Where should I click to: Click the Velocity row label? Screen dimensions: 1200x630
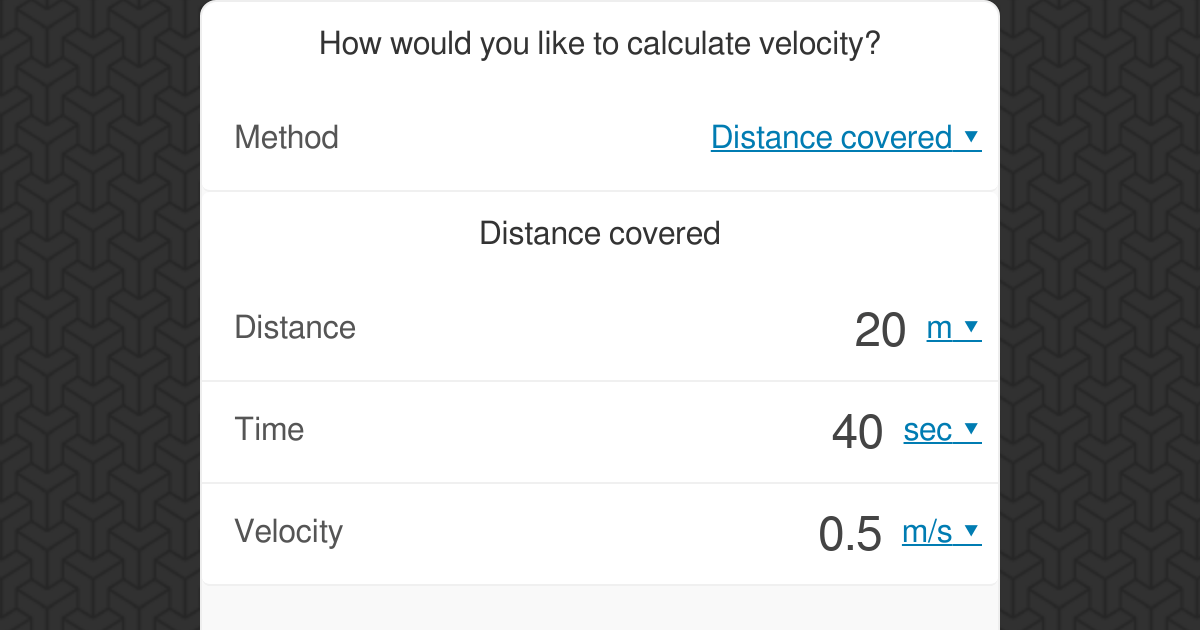[x=288, y=531]
